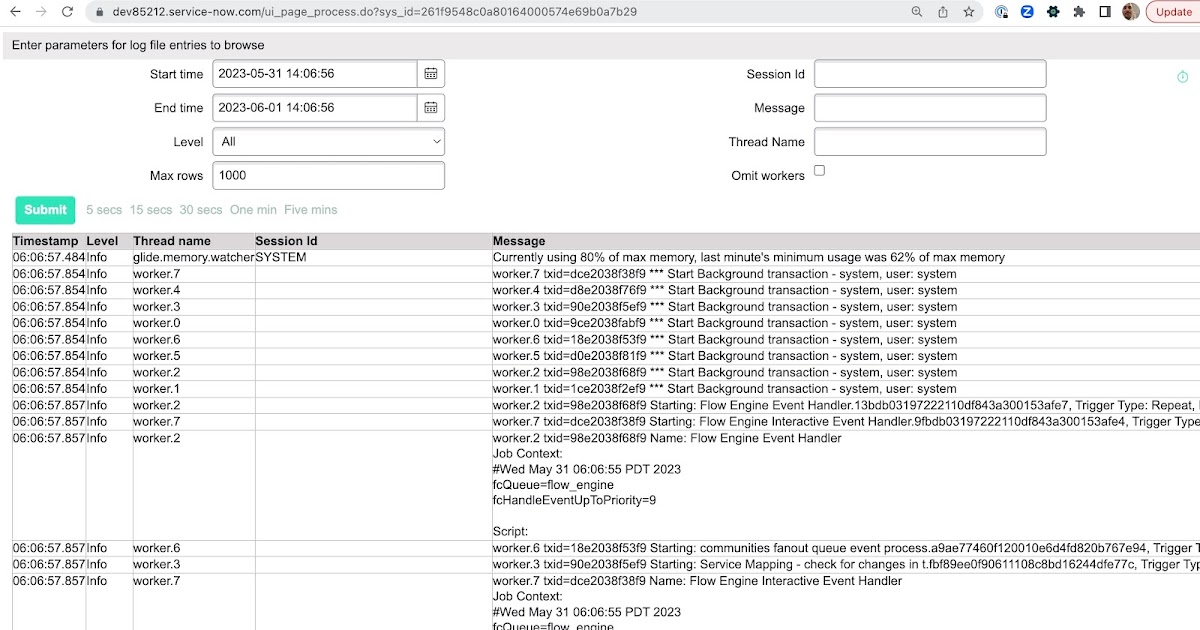Viewport: 1200px width, 630px height.
Task: Click the blue Zoom extension icon
Action: (1028, 11)
